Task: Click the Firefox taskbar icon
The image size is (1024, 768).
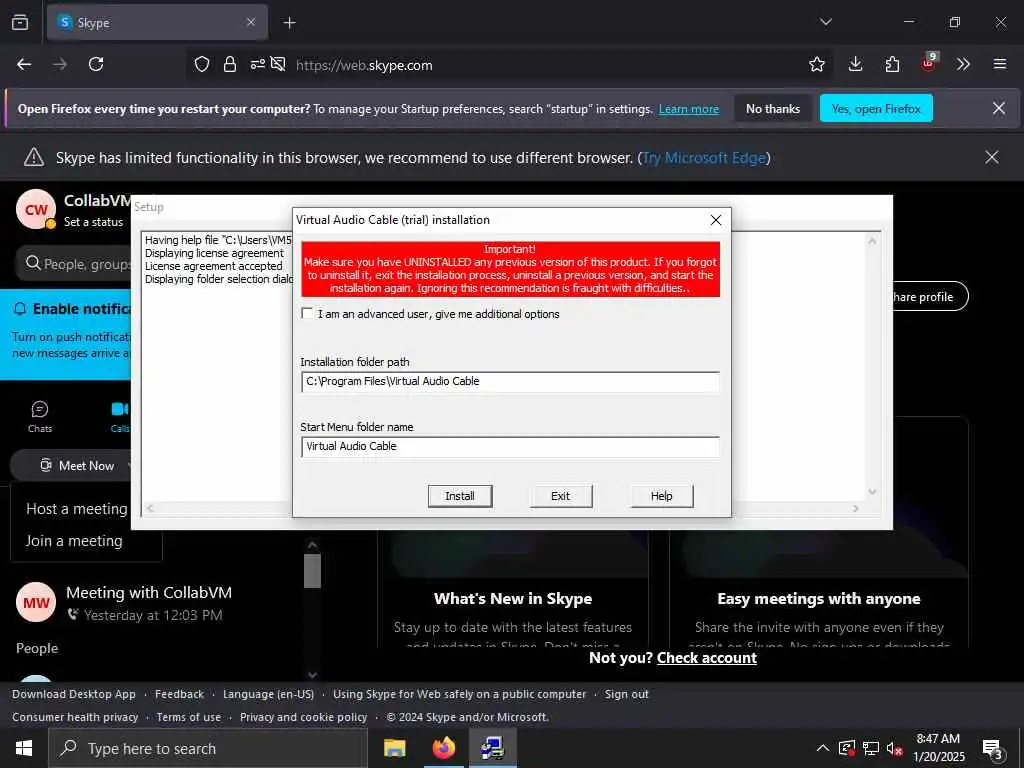Action: [x=444, y=748]
